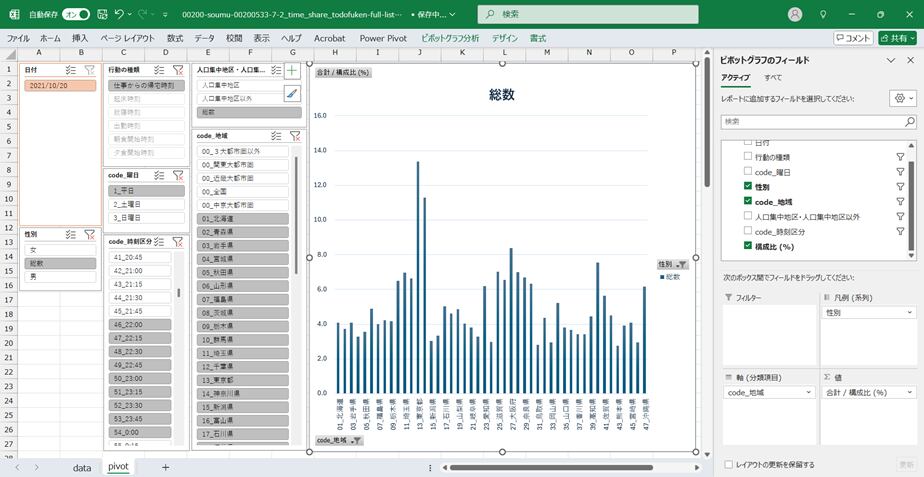Clear the filter on the code_地域 slicer
The width and height of the screenshot is (924, 477).
click(294, 136)
